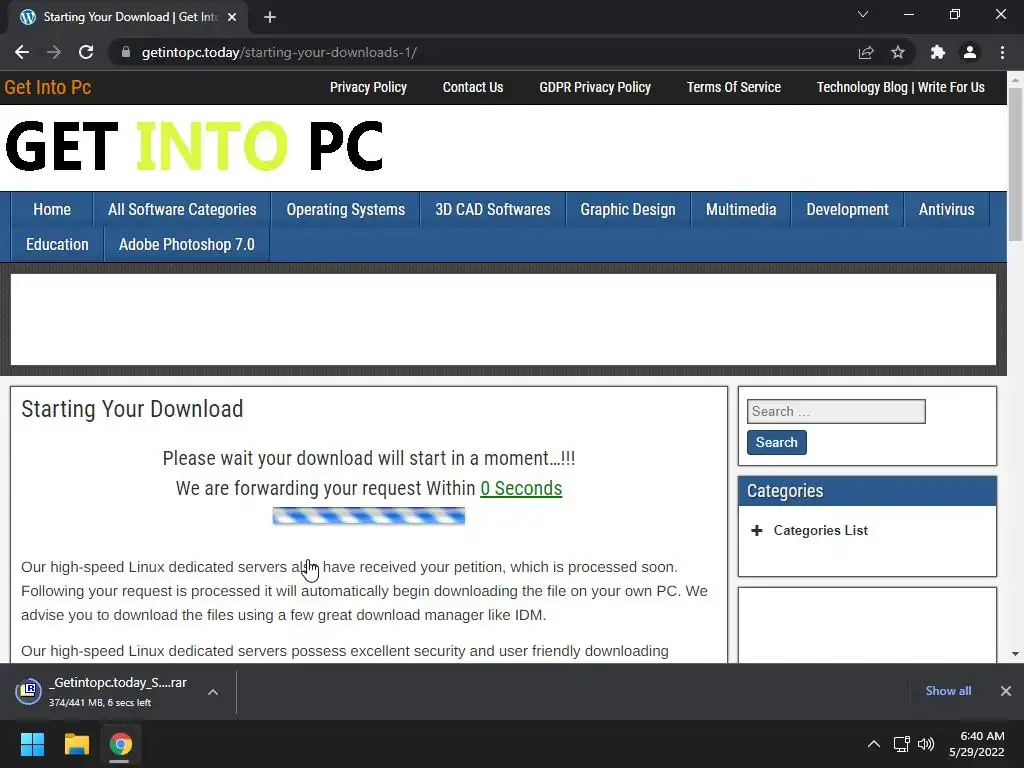
Task: Open Terms Of Service
Action: click(x=733, y=87)
